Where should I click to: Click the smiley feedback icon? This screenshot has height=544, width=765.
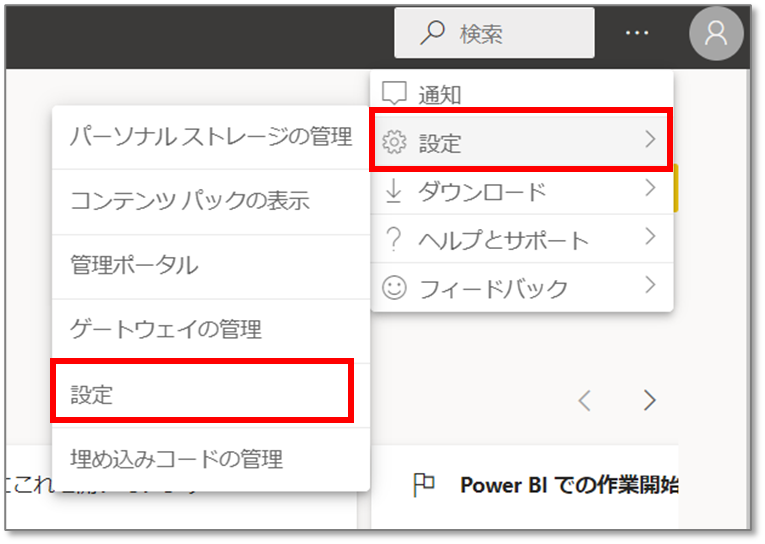click(x=394, y=287)
